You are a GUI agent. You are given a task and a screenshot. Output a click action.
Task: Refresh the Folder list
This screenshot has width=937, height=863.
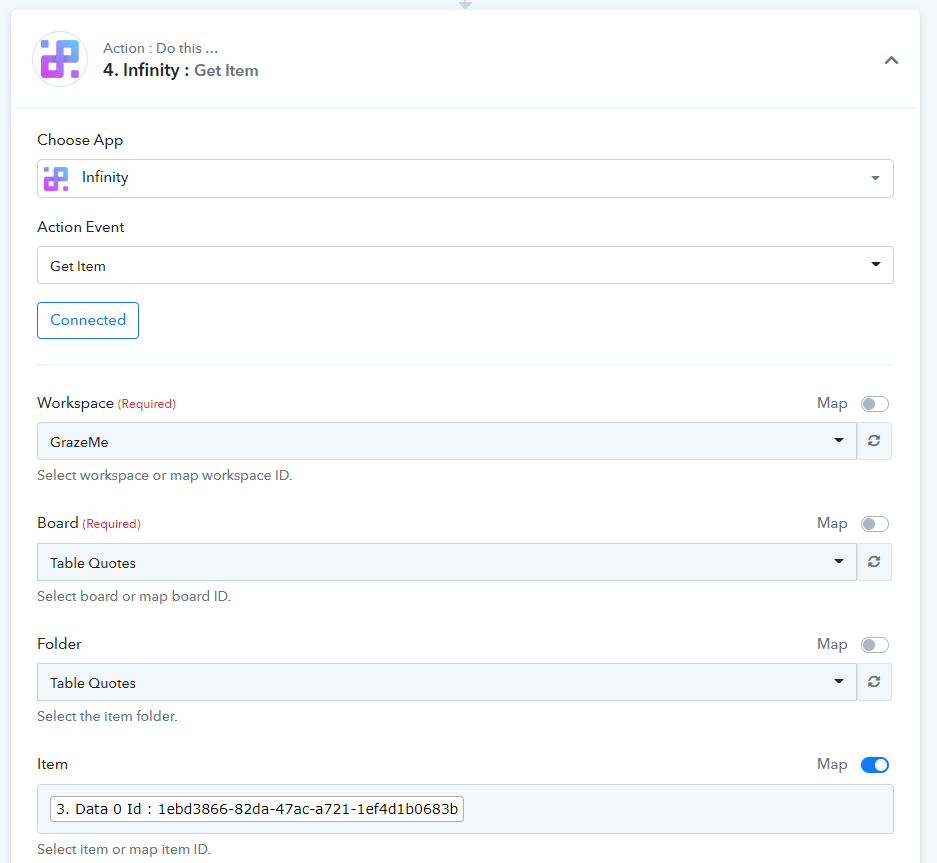874,682
